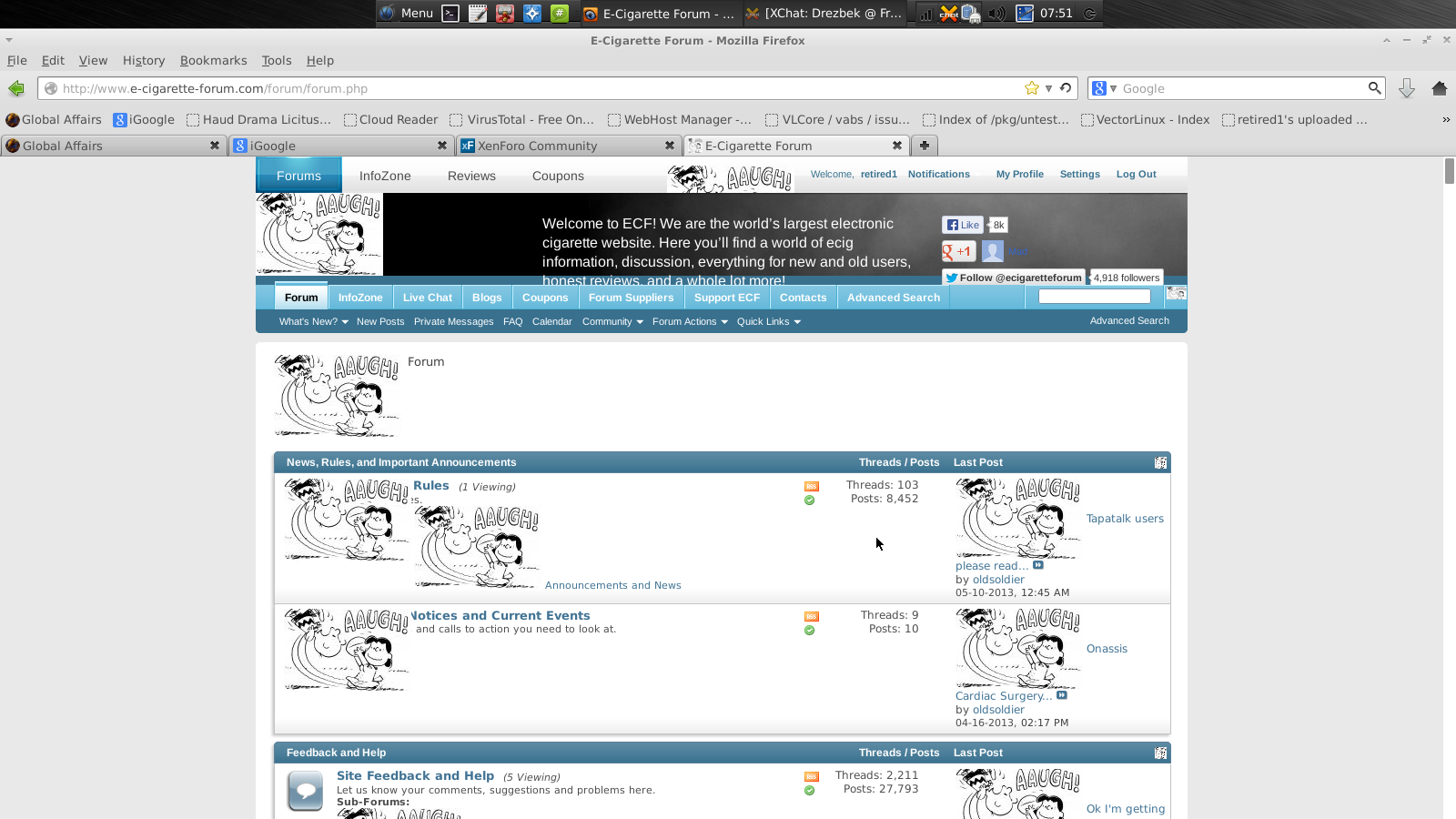Image resolution: width=1456 pixels, height=819 pixels.
Task: Click the page vertical scrollbar thumb
Action: coord(1449,171)
